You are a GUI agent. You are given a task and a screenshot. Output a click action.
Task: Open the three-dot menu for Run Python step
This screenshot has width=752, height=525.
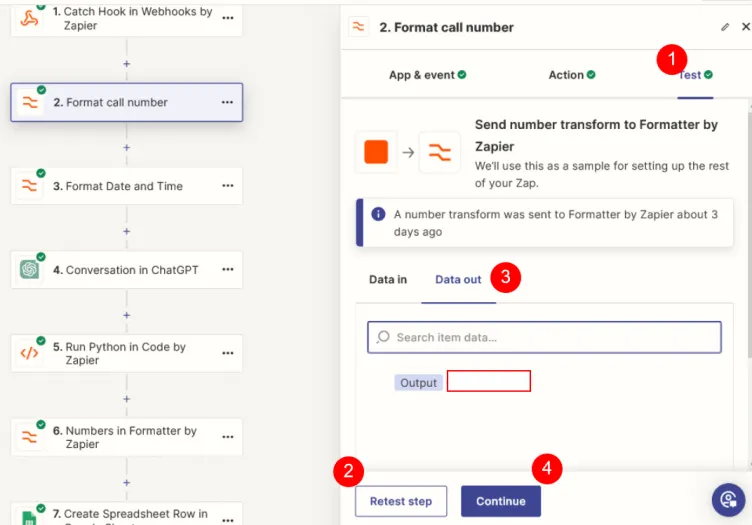228,353
